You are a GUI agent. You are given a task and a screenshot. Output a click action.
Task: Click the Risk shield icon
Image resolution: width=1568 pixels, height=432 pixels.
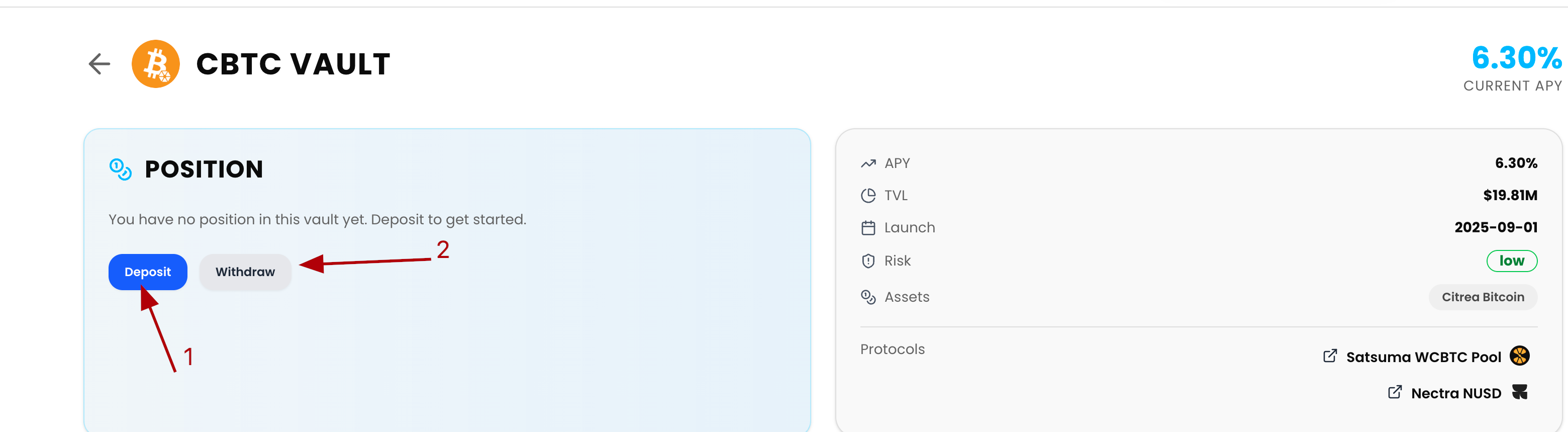point(868,261)
